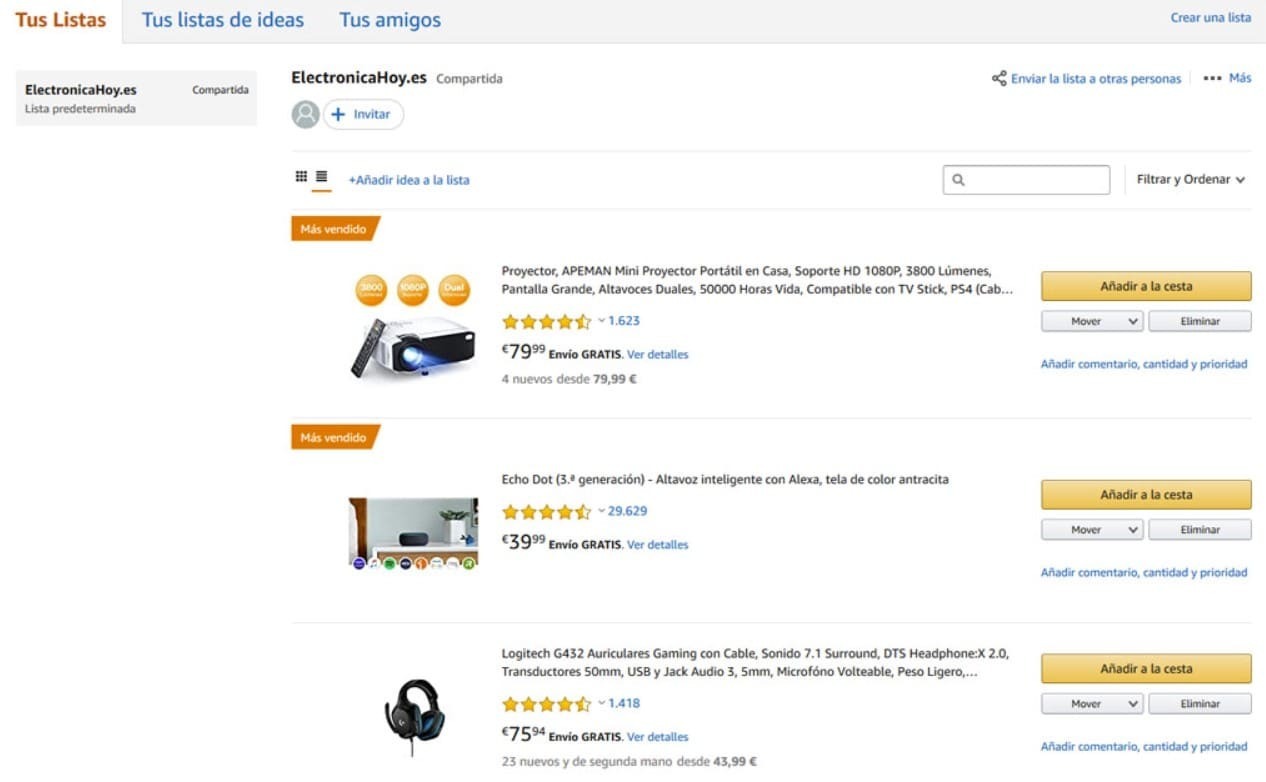This screenshot has width=1266, height=782.
Task: Switch to the Tus amigos tab
Action: [x=390, y=20]
